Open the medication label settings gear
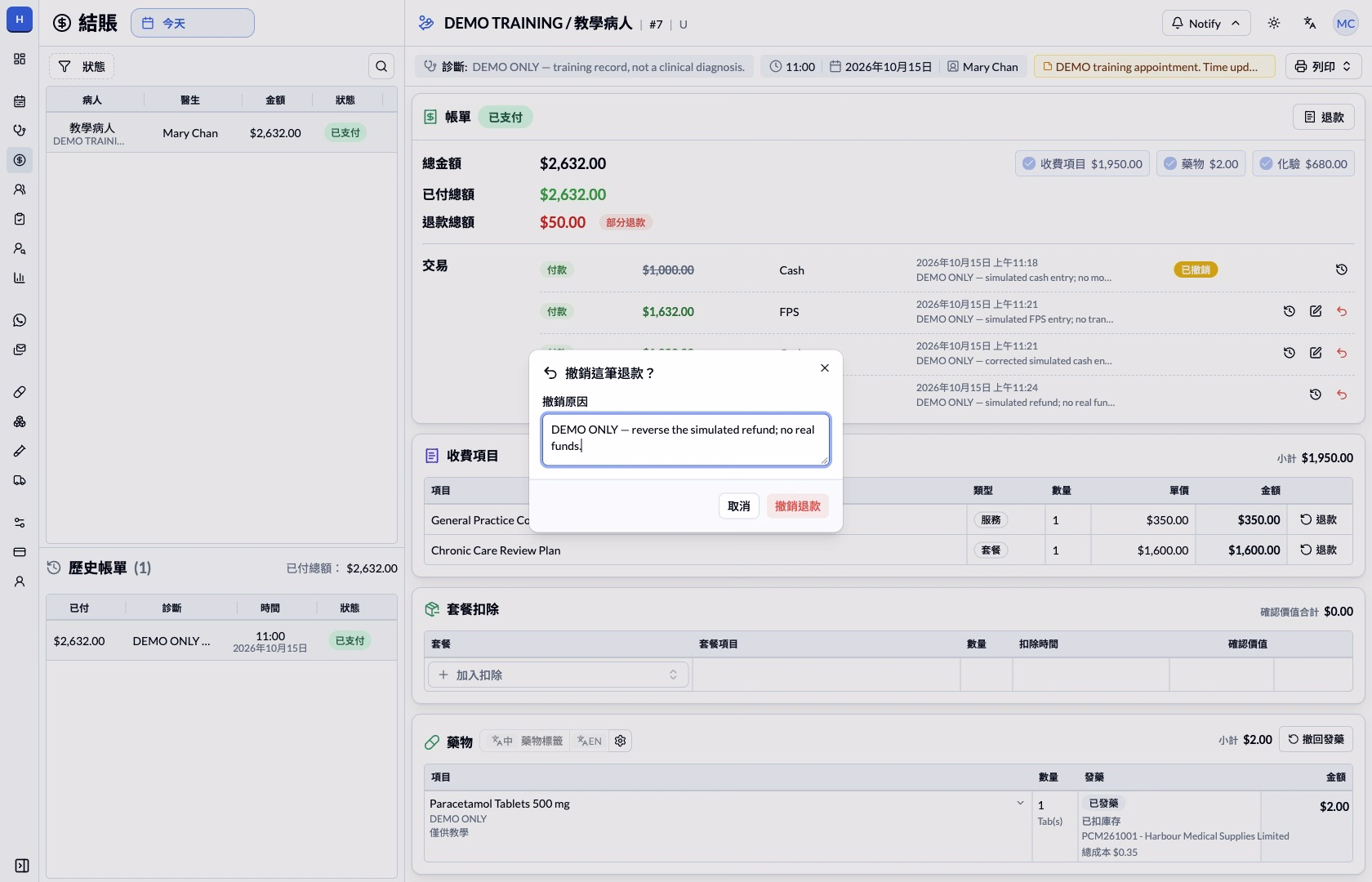The height and width of the screenshot is (882, 1372). pyautogui.click(x=621, y=741)
